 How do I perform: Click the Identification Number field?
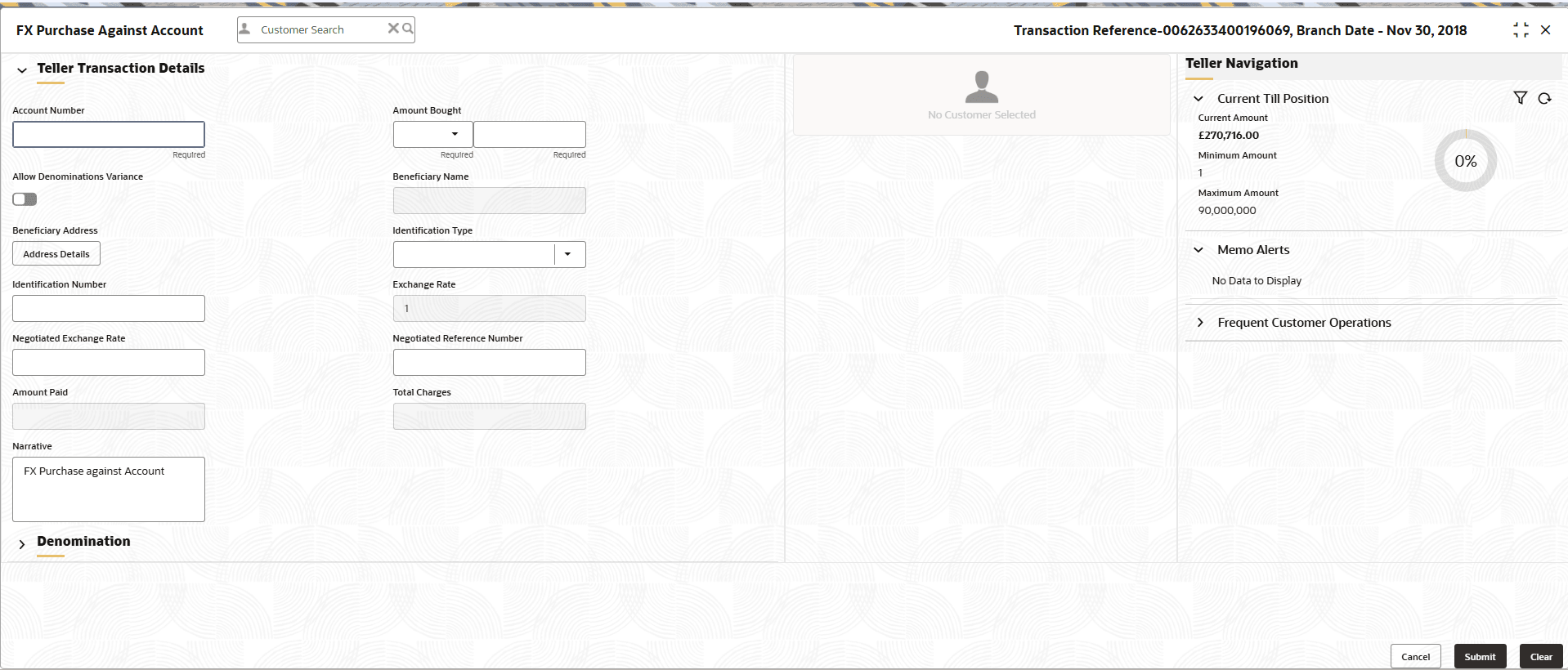coord(109,308)
